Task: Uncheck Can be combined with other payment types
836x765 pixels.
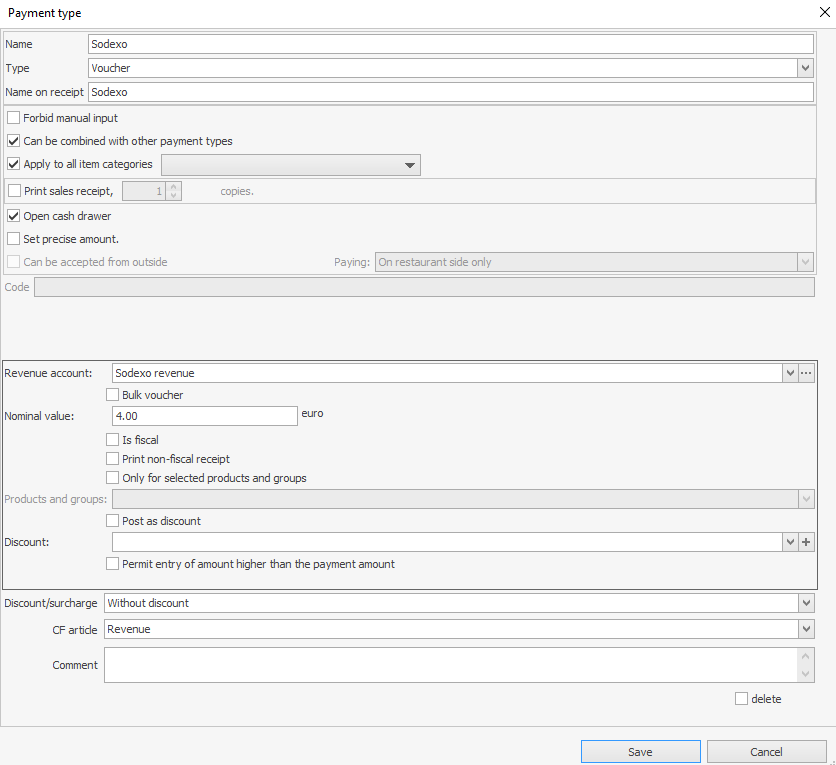Action: pos(14,141)
